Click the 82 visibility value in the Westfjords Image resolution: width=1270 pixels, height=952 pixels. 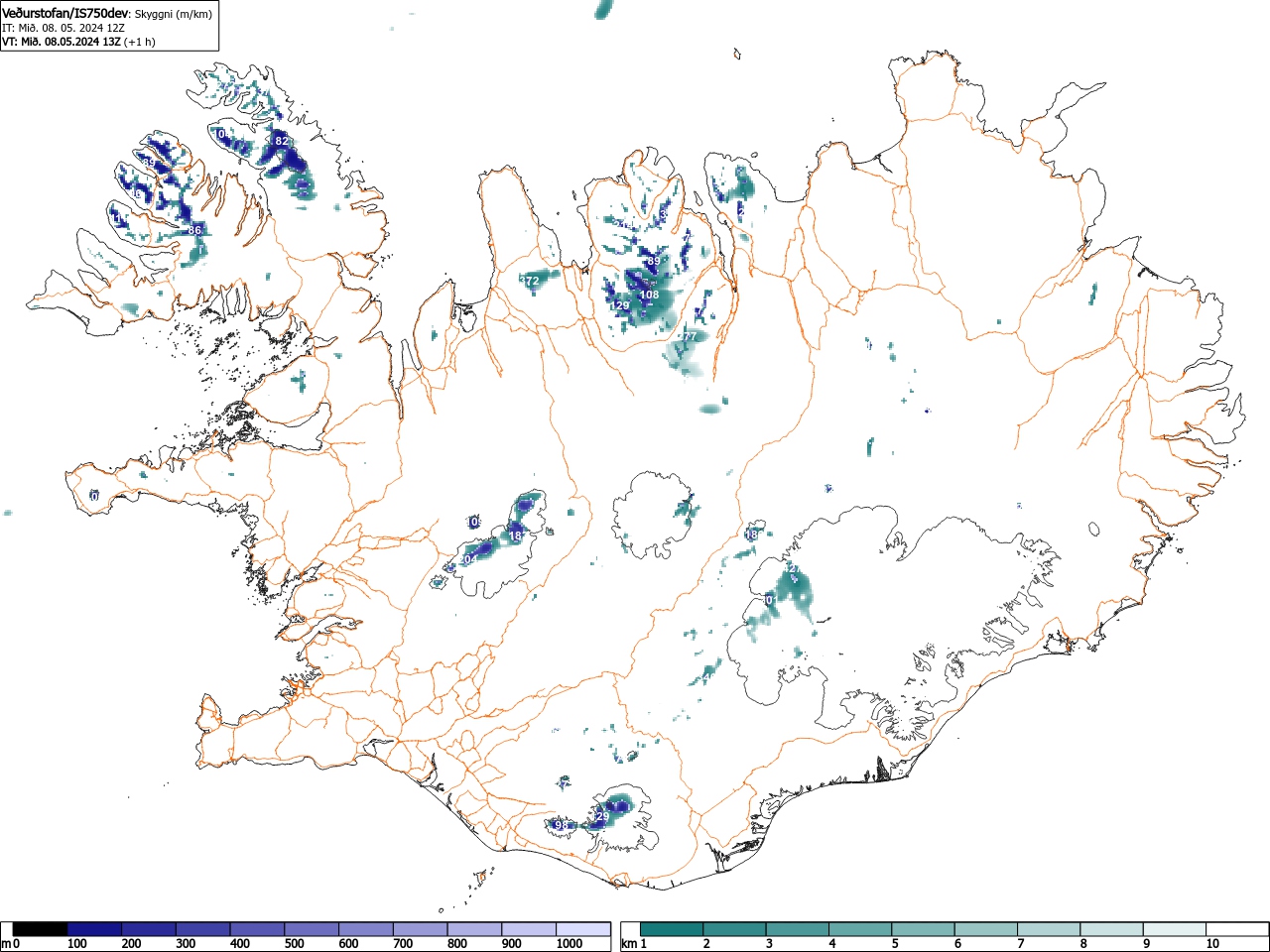tap(282, 142)
